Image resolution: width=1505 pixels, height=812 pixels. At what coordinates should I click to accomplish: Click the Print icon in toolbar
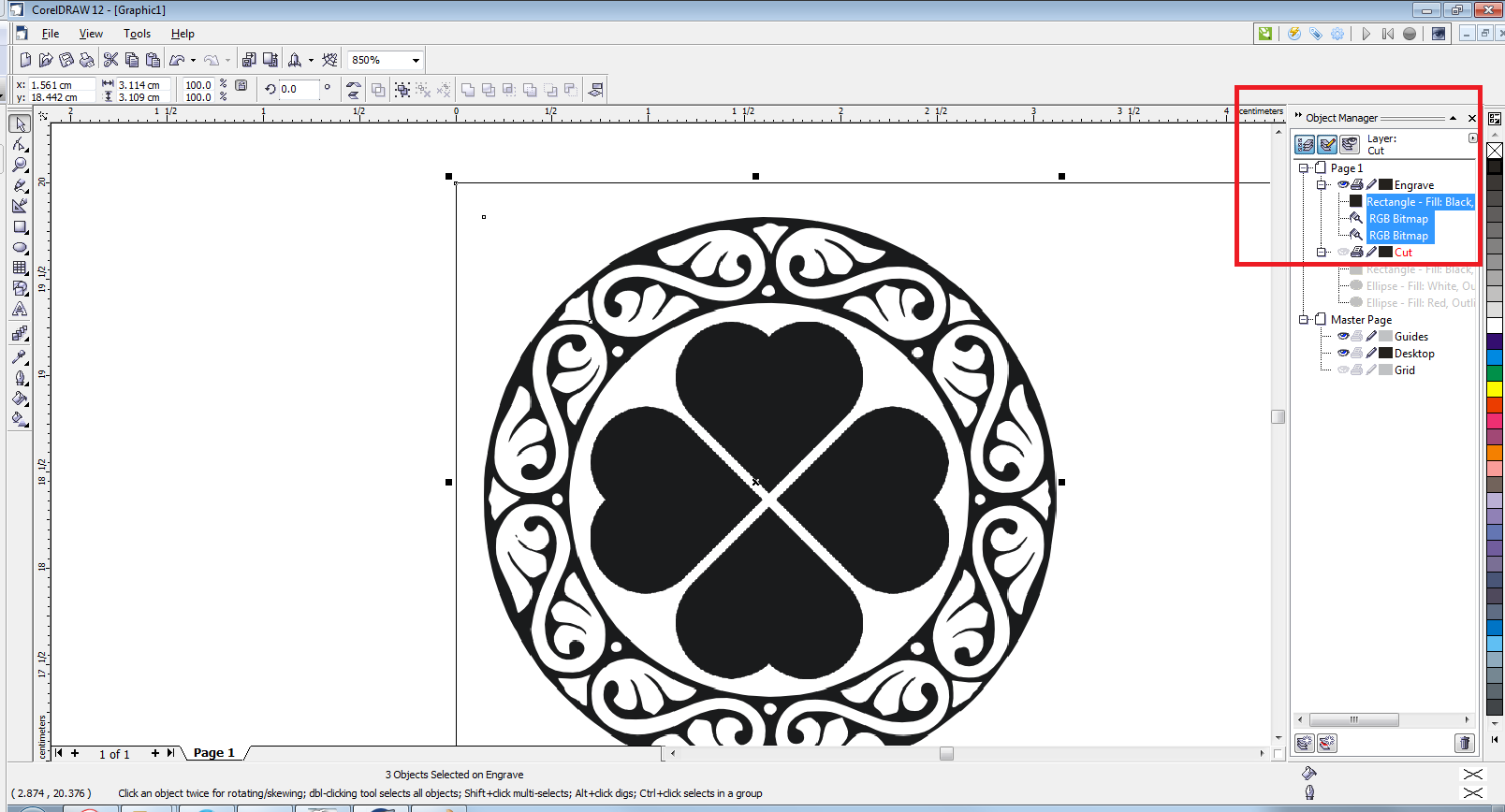(x=87, y=60)
